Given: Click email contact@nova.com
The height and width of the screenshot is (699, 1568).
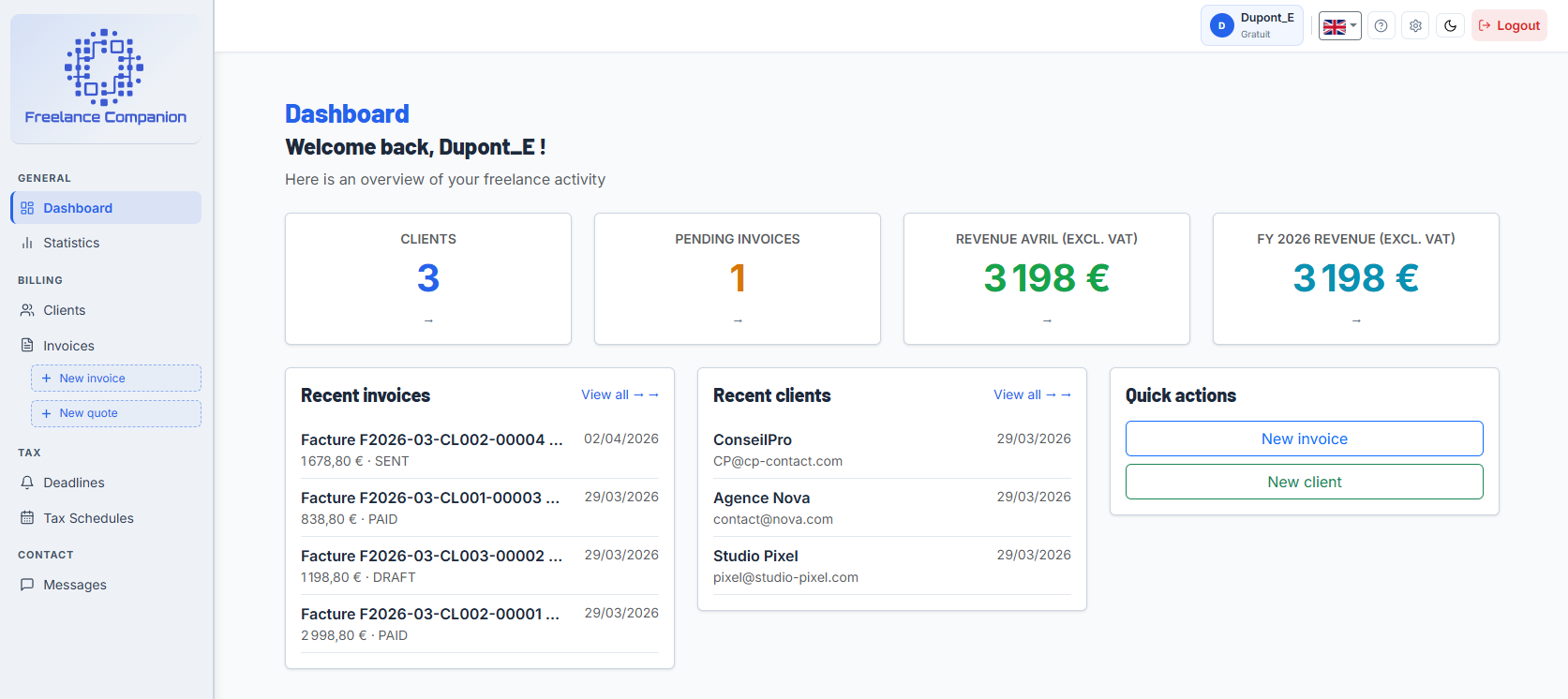Looking at the screenshot, I should tap(773, 519).
